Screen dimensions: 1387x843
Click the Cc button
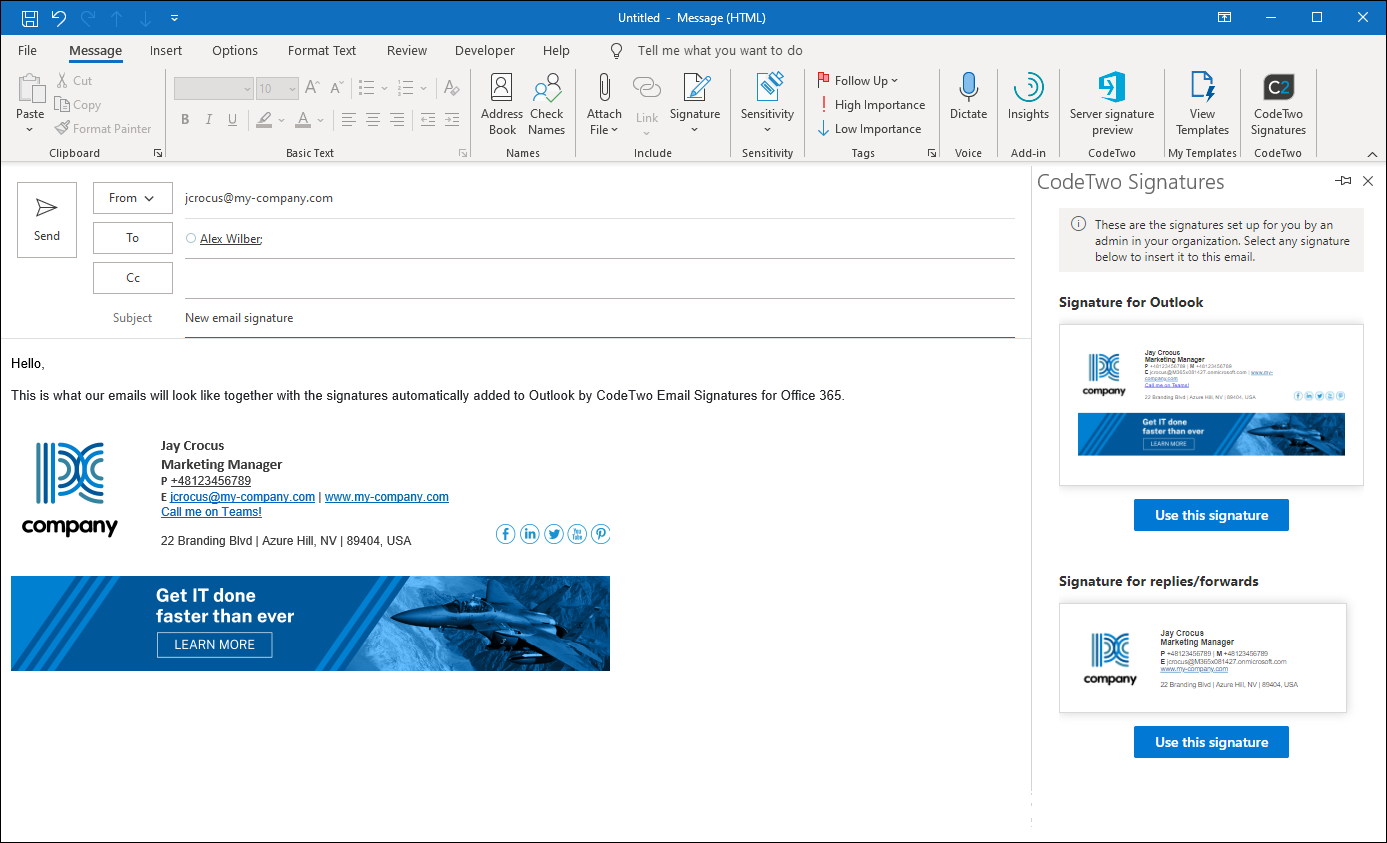[x=133, y=278]
